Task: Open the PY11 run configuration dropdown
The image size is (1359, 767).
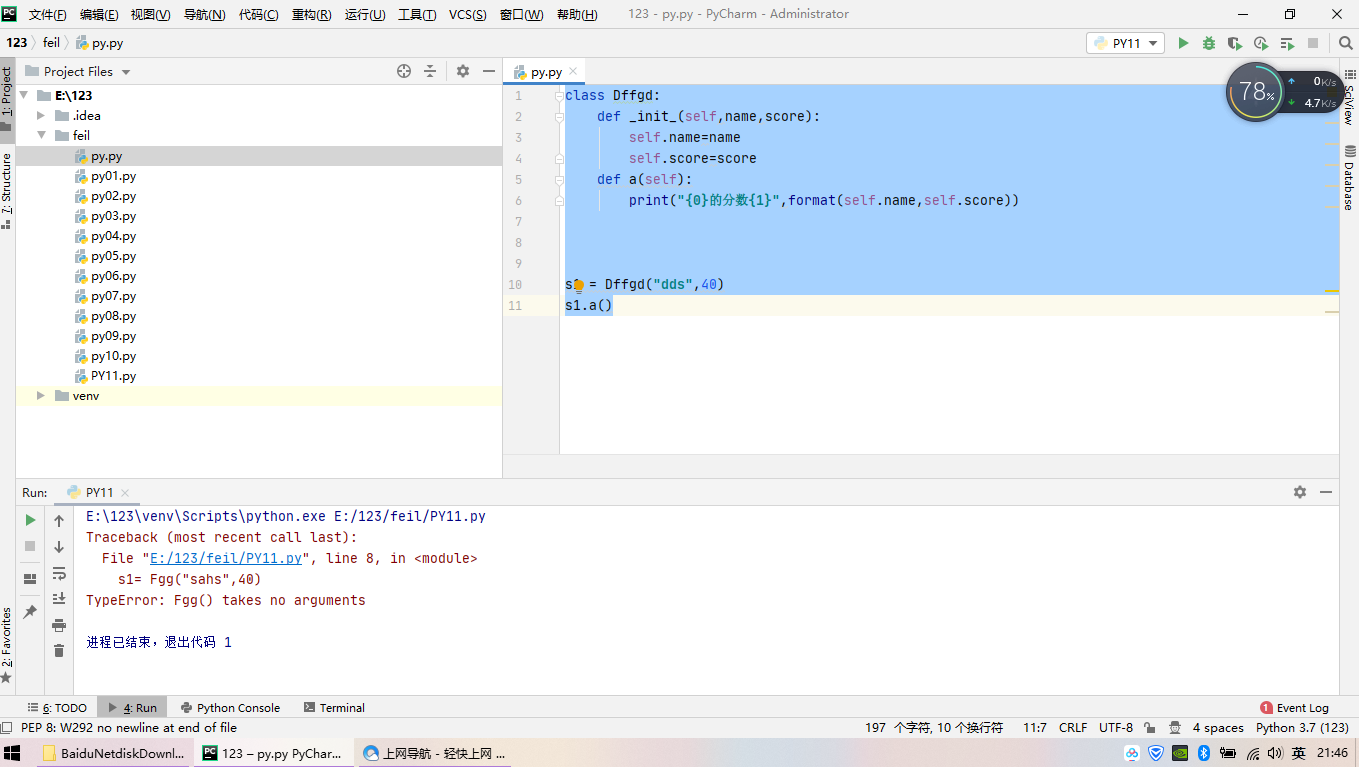Action: coord(1126,43)
